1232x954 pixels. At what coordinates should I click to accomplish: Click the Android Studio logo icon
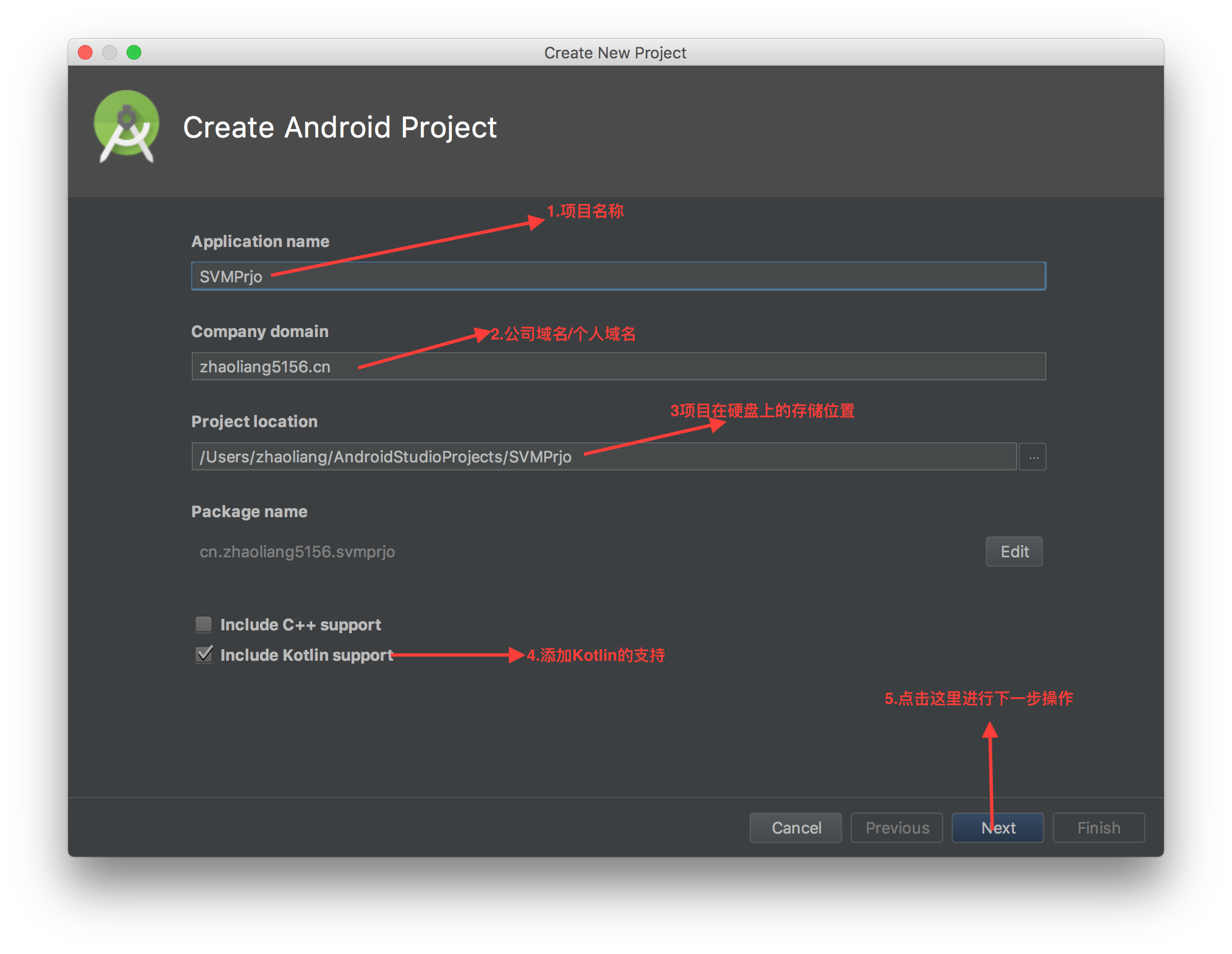coord(127,127)
